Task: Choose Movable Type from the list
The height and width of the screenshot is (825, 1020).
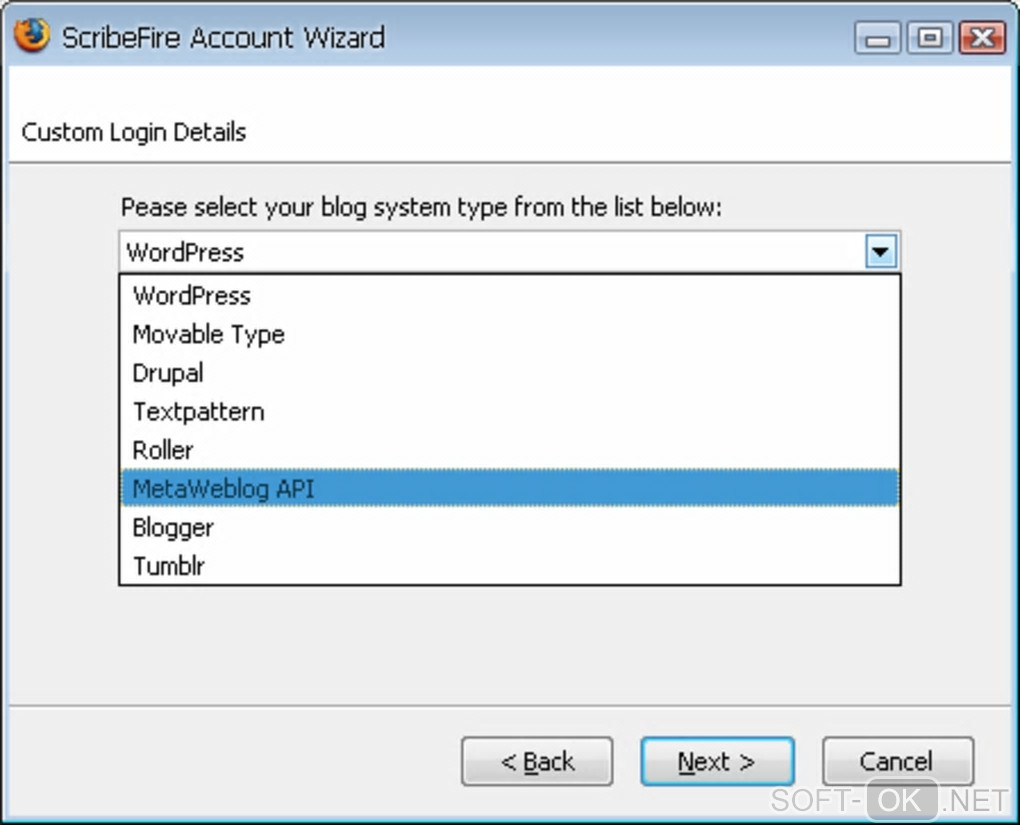Action: tap(209, 335)
